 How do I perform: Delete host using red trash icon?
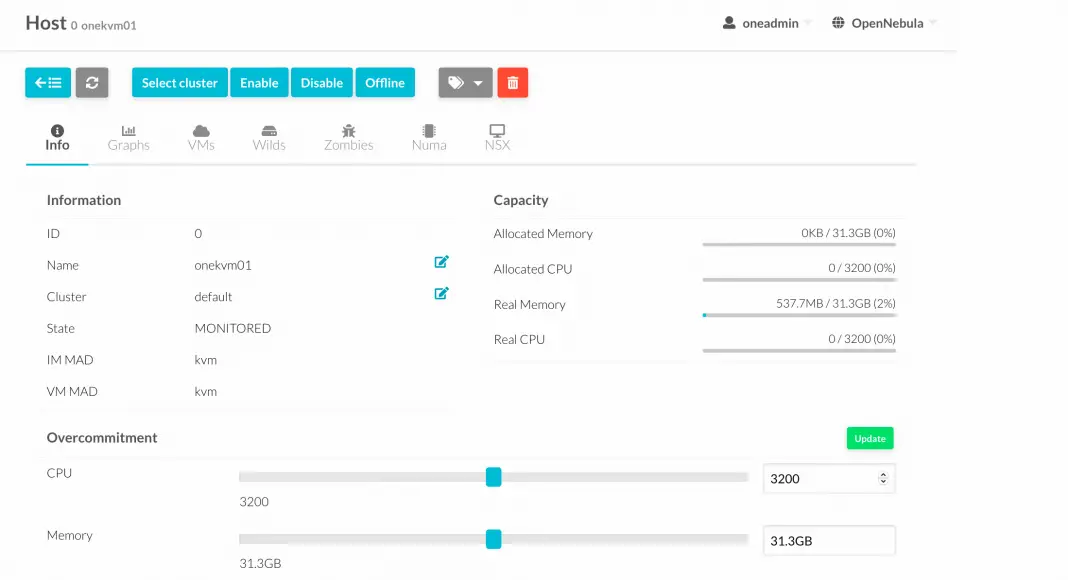(512, 83)
